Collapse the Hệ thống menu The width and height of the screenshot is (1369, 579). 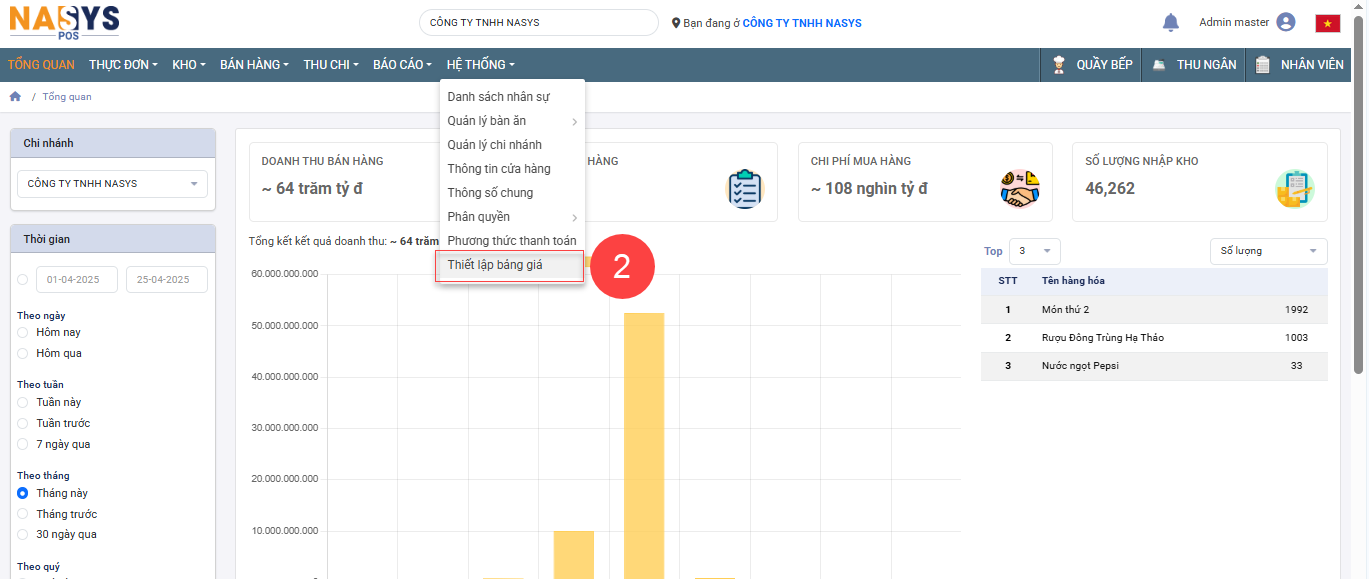(x=481, y=65)
